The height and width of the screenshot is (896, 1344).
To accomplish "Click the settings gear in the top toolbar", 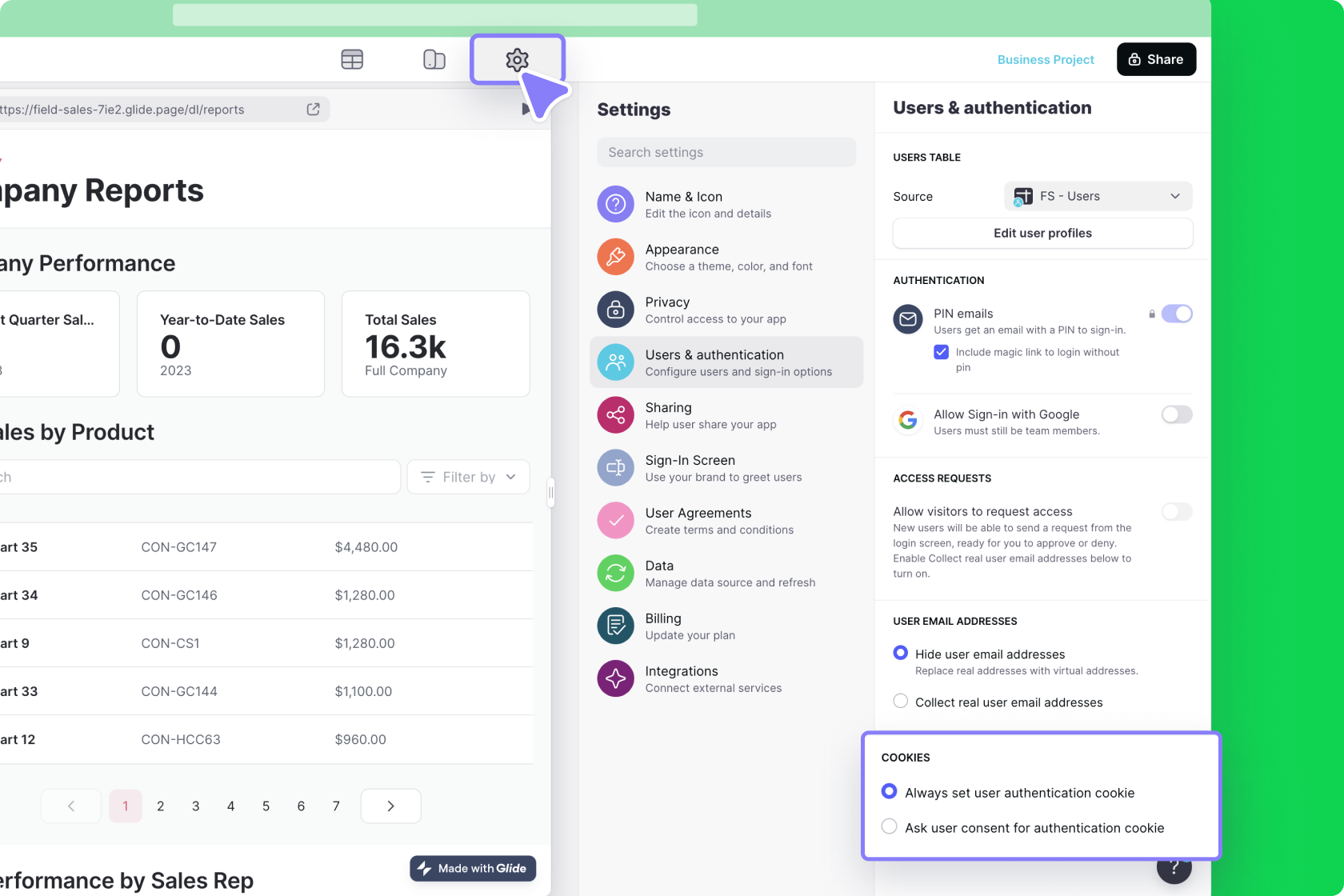I will click(x=517, y=58).
